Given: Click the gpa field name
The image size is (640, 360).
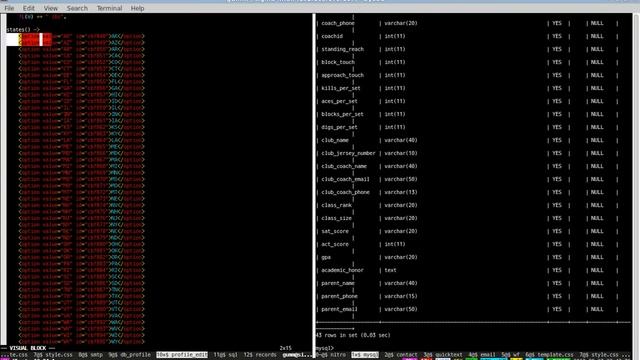Looking at the screenshot, I should pyautogui.click(x=326, y=258).
